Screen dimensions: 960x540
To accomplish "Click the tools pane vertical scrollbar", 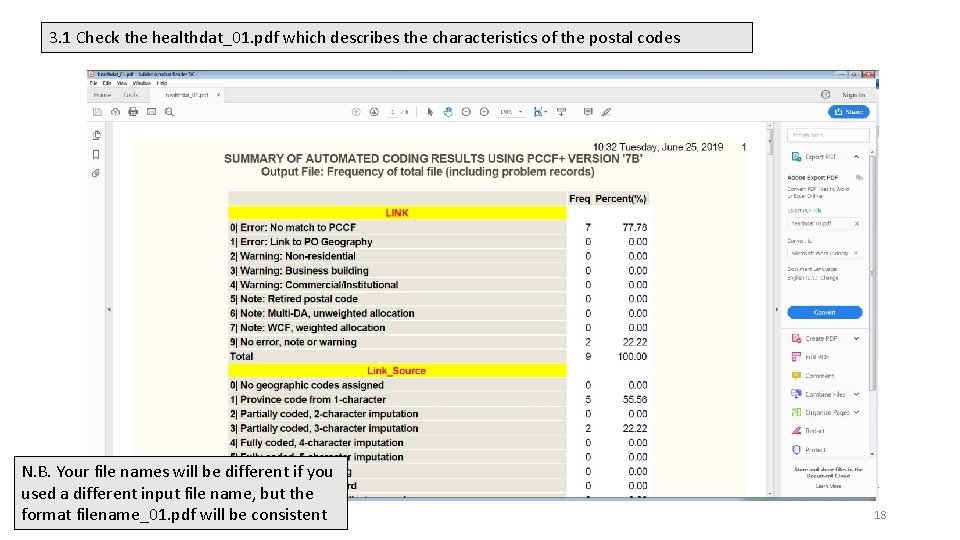I will [872, 302].
